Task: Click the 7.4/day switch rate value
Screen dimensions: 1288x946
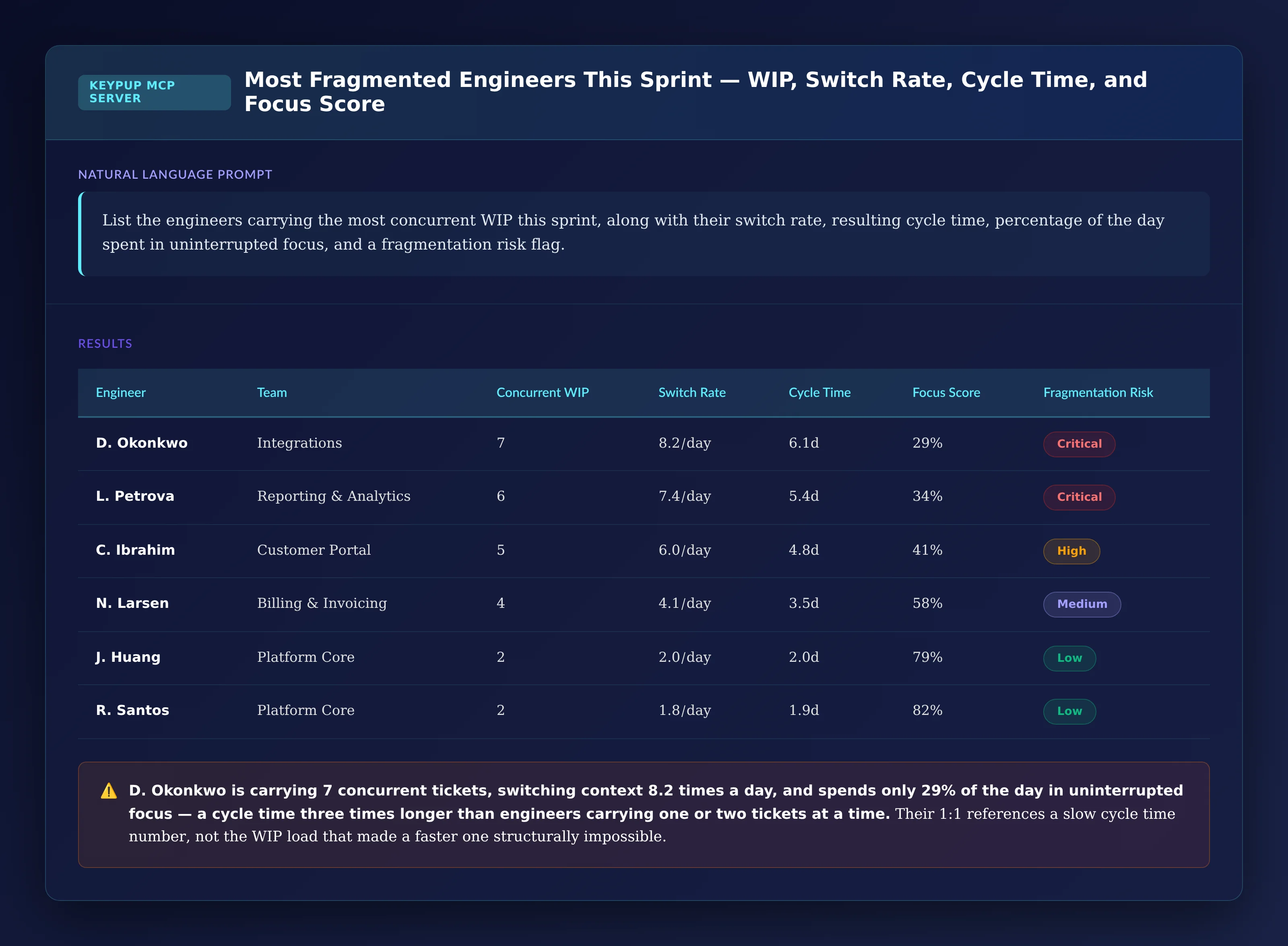Action: 685,496
